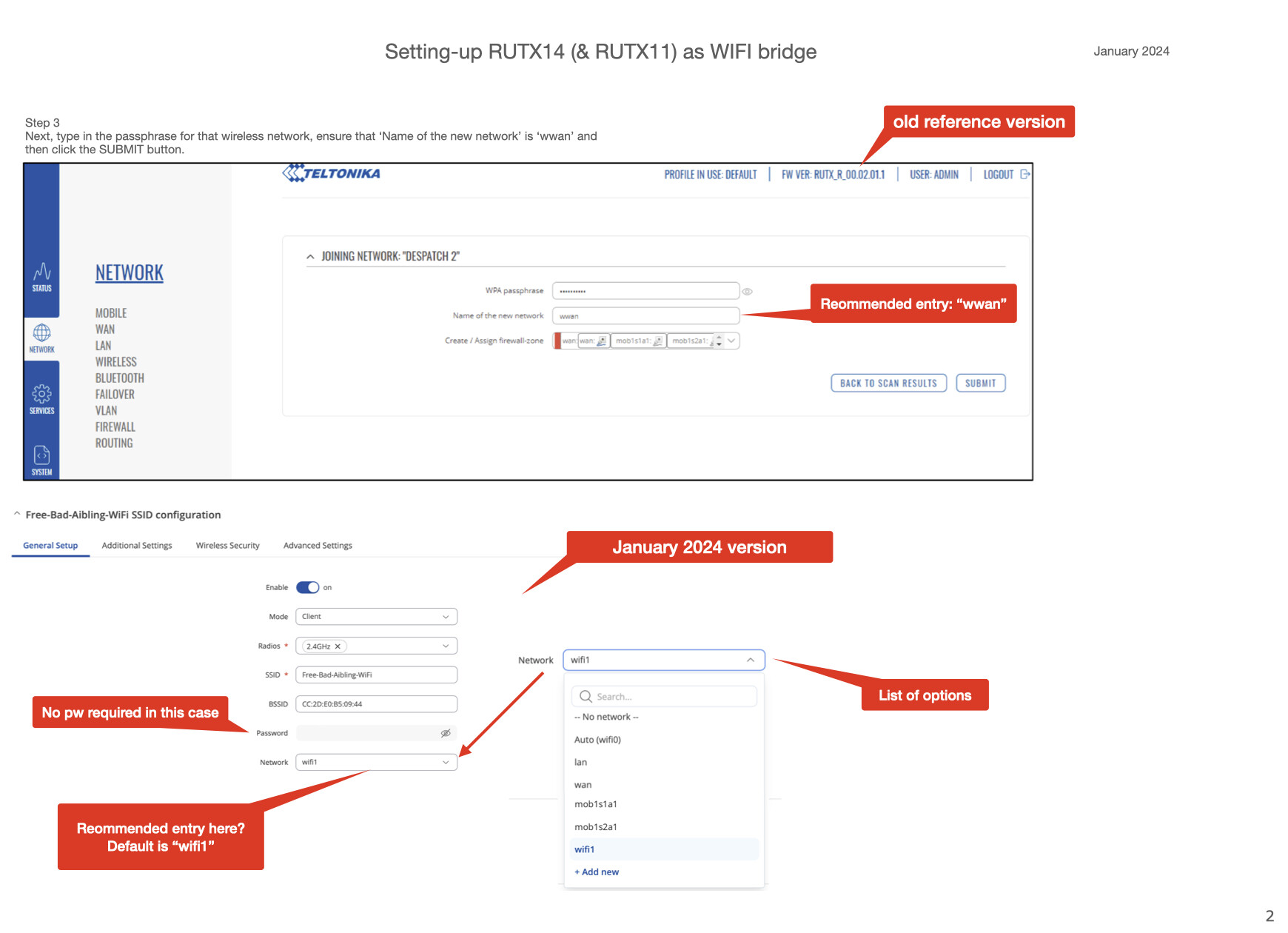Click the Teltonika logo
Screen dimensions: 1288x933
click(x=332, y=173)
